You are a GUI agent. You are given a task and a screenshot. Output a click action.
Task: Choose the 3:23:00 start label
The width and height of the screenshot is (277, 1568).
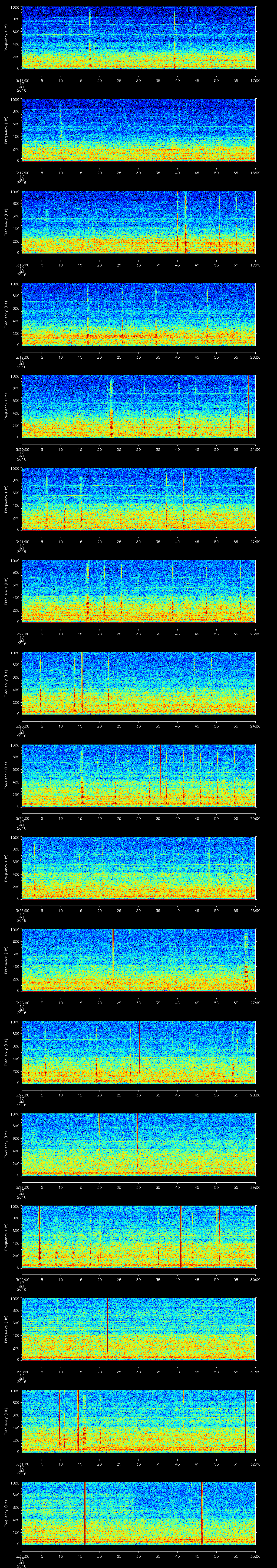tap(22, 726)
